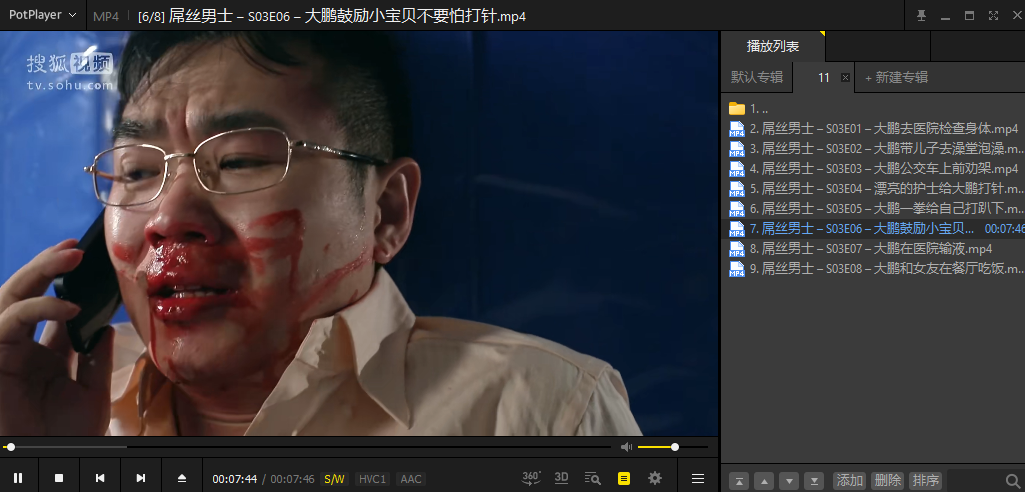Open the hamburger main menu
The height and width of the screenshot is (492, 1025).
pos(698,478)
